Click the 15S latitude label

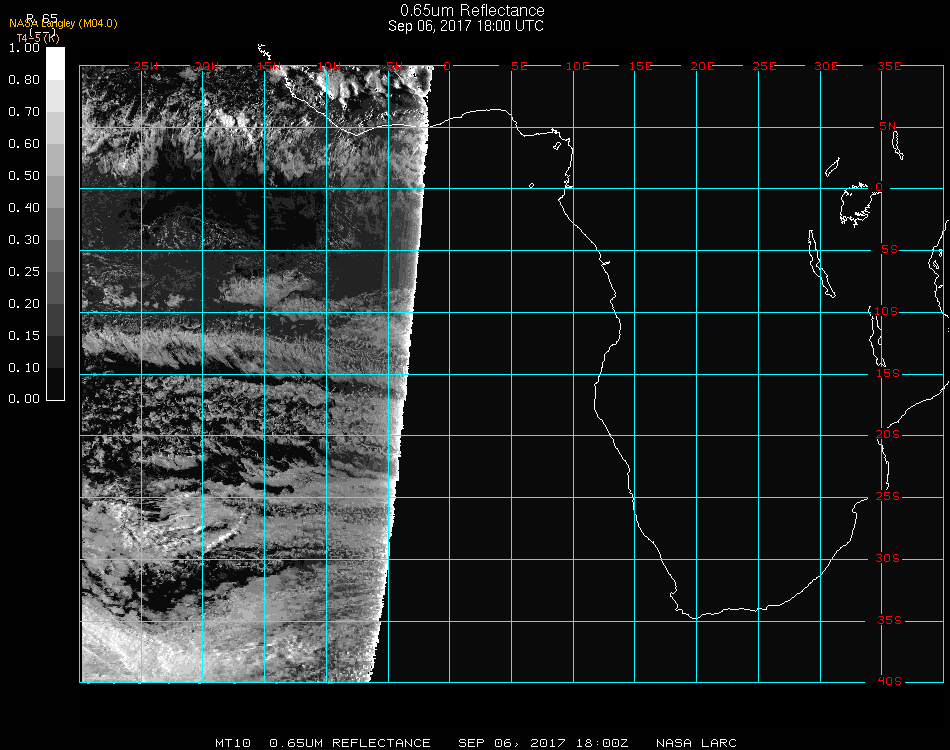(x=888, y=373)
